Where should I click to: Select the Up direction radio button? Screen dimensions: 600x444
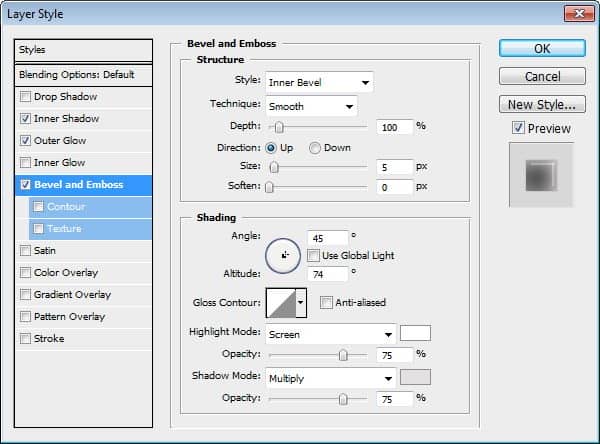[271, 148]
